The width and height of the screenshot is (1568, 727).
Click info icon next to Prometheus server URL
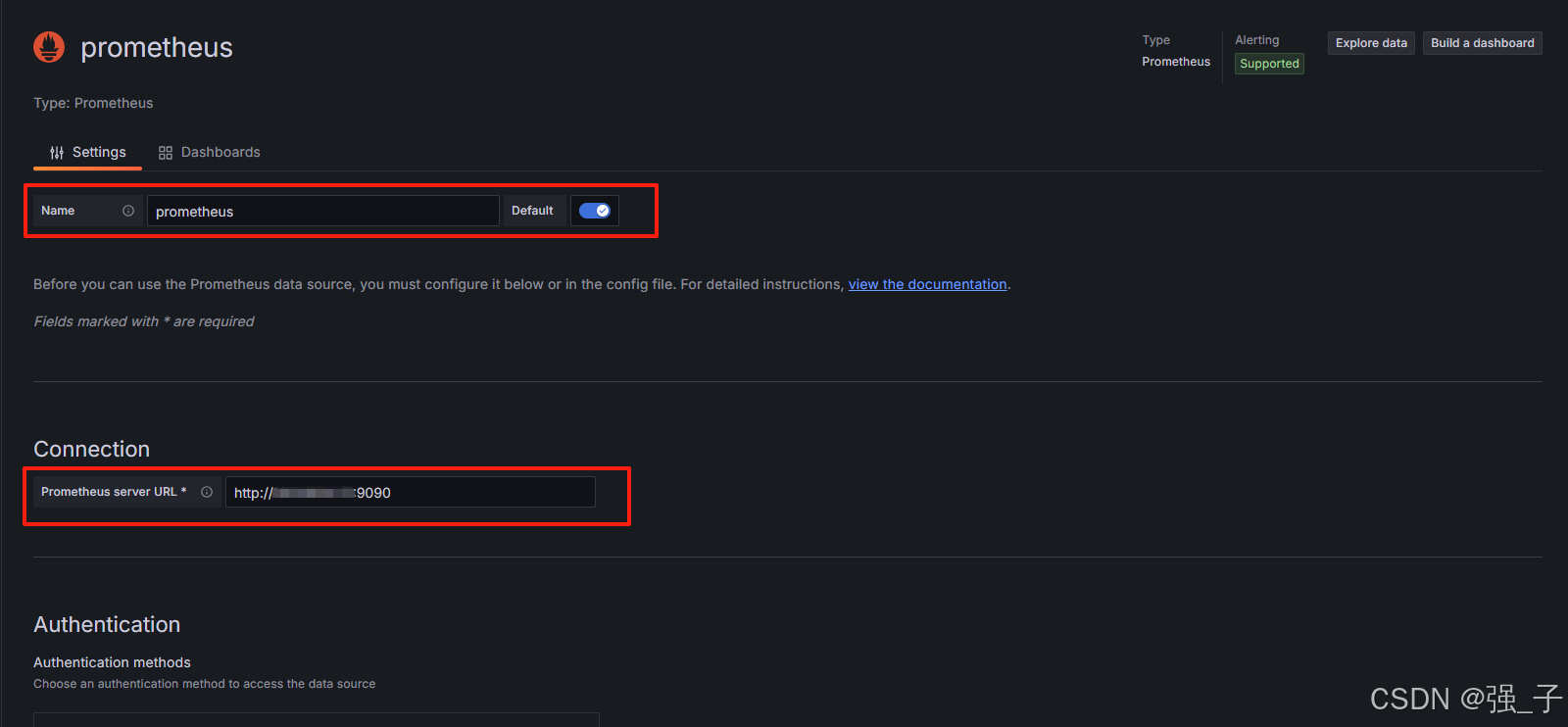point(207,492)
